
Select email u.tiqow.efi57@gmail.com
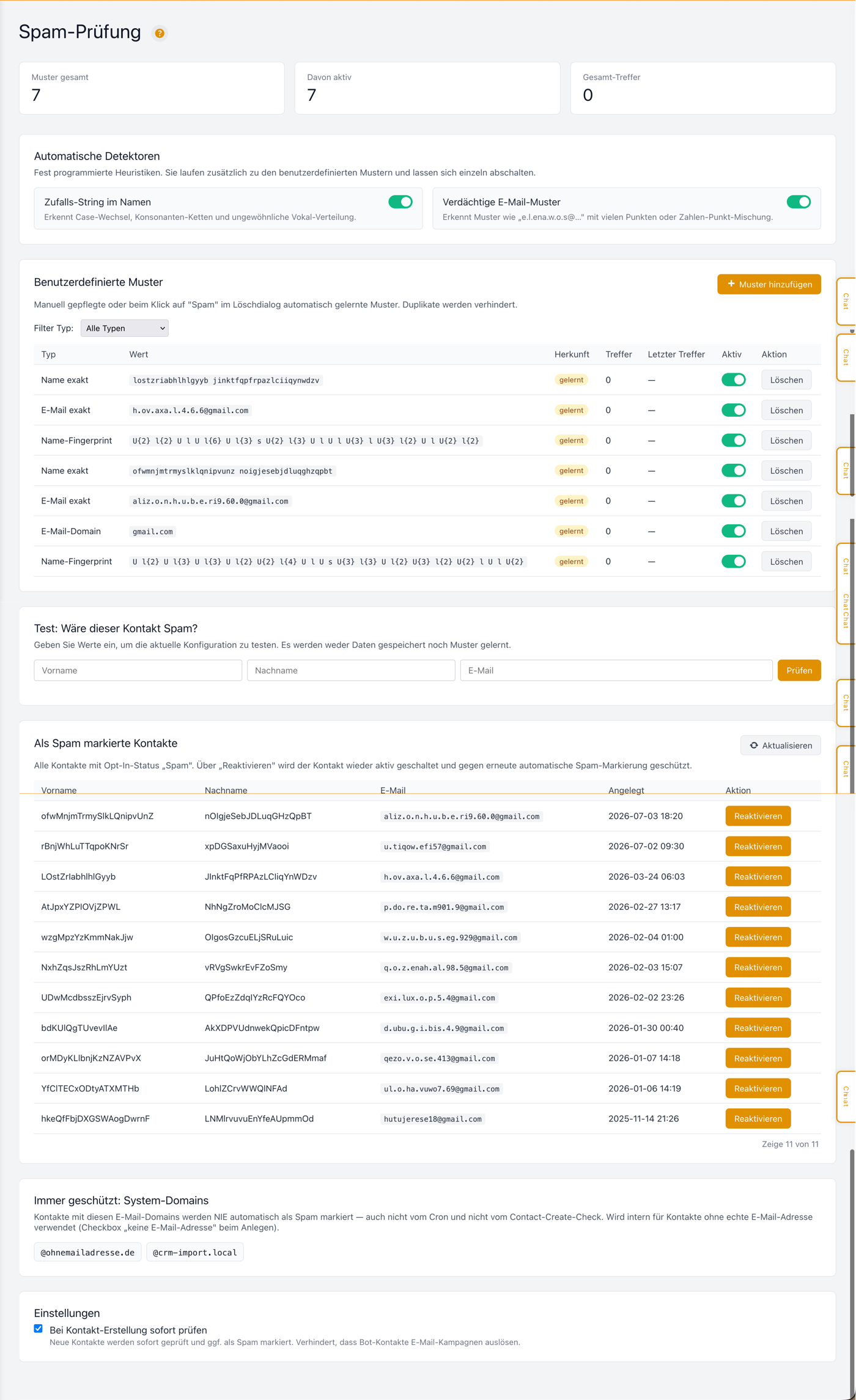pyautogui.click(x=435, y=846)
